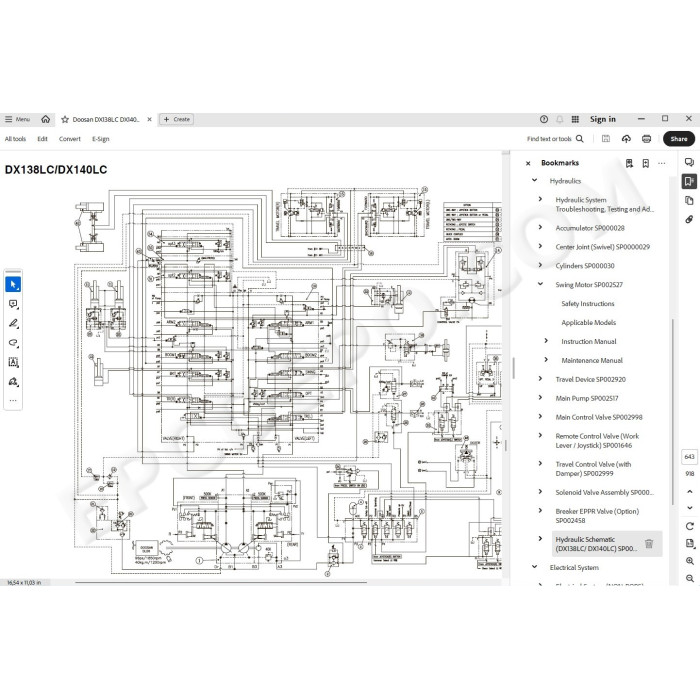Upload to cloud with the cloud icon
This screenshot has height=700, width=700.
point(626,139)
